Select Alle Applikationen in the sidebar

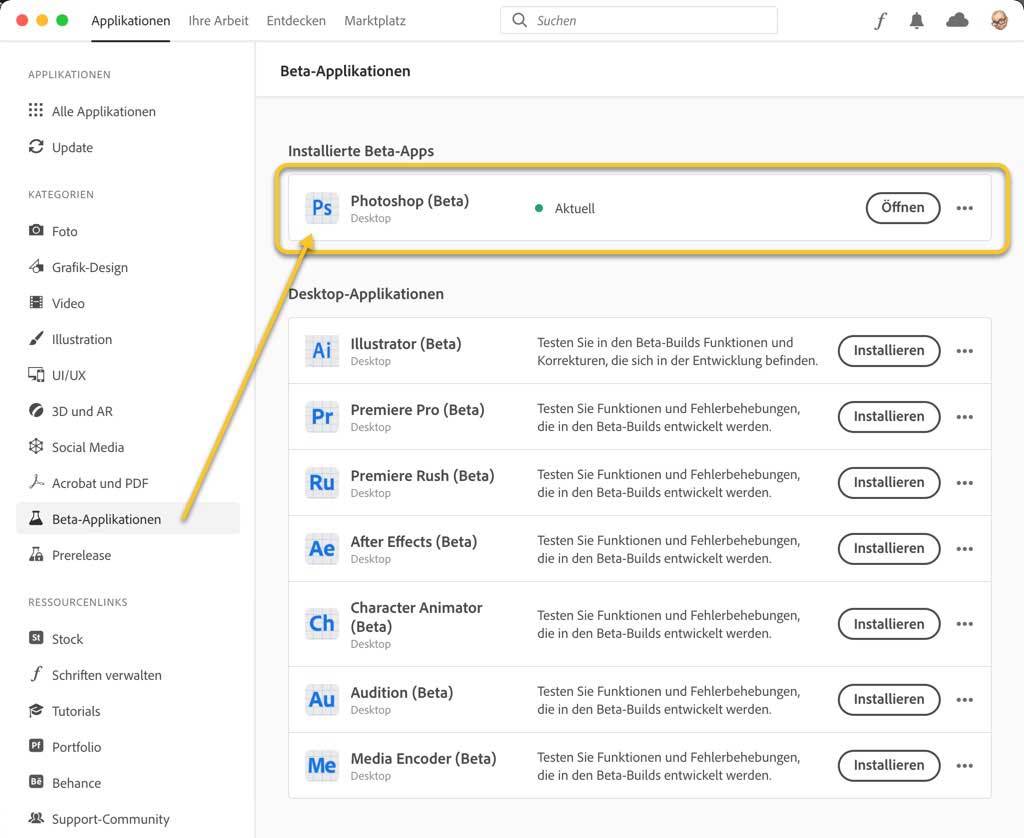pos(103,111)
